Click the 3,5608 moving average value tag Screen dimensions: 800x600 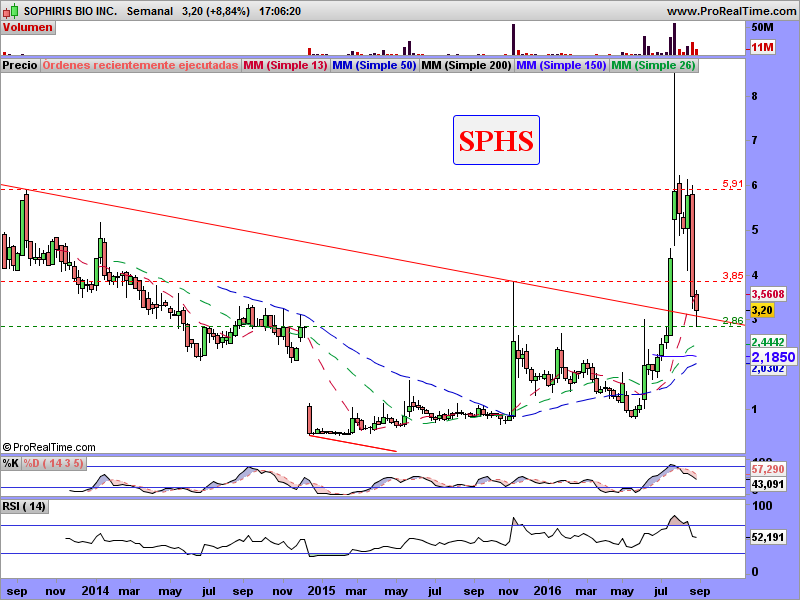click(768, 294)
